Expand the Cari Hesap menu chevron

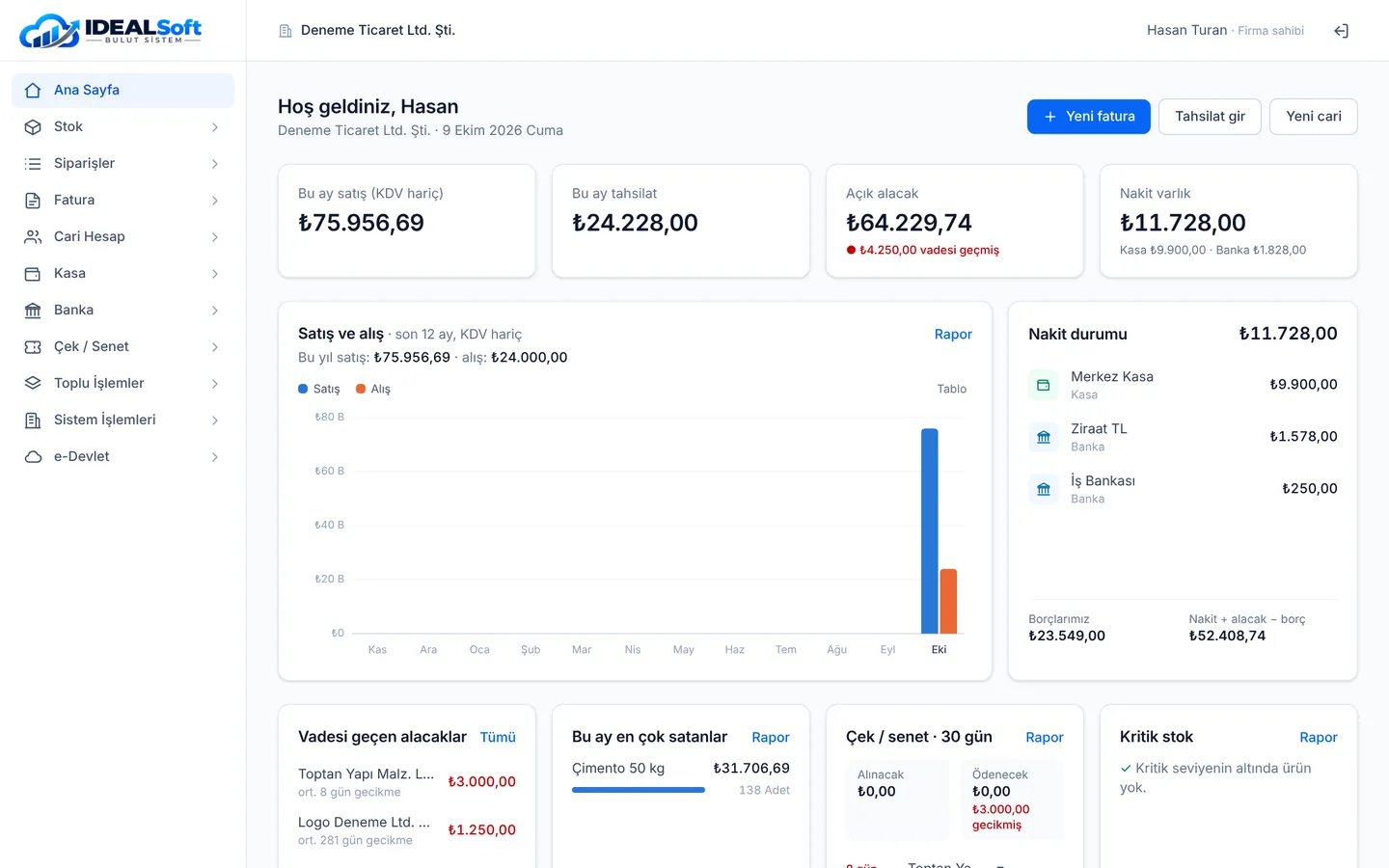pos(215,236)
